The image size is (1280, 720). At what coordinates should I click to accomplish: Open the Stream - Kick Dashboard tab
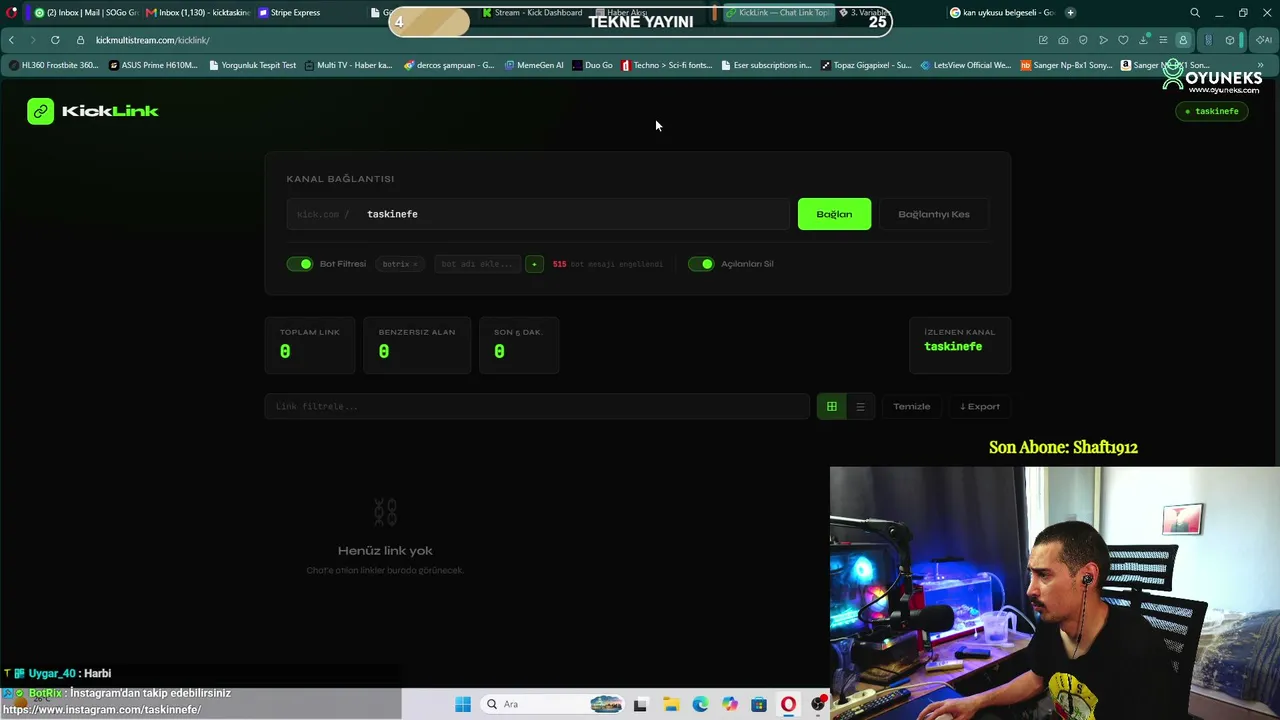(x=535, y=13)
